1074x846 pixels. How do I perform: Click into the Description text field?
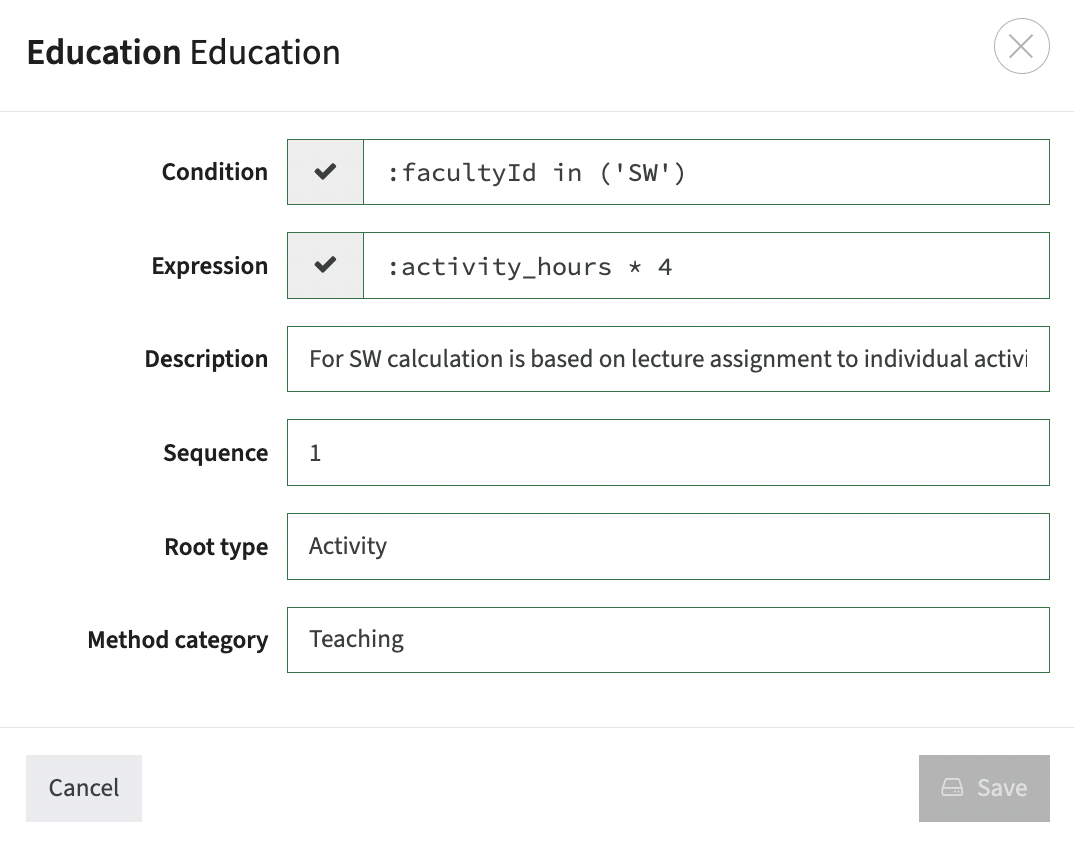click(x=668, y=359)
